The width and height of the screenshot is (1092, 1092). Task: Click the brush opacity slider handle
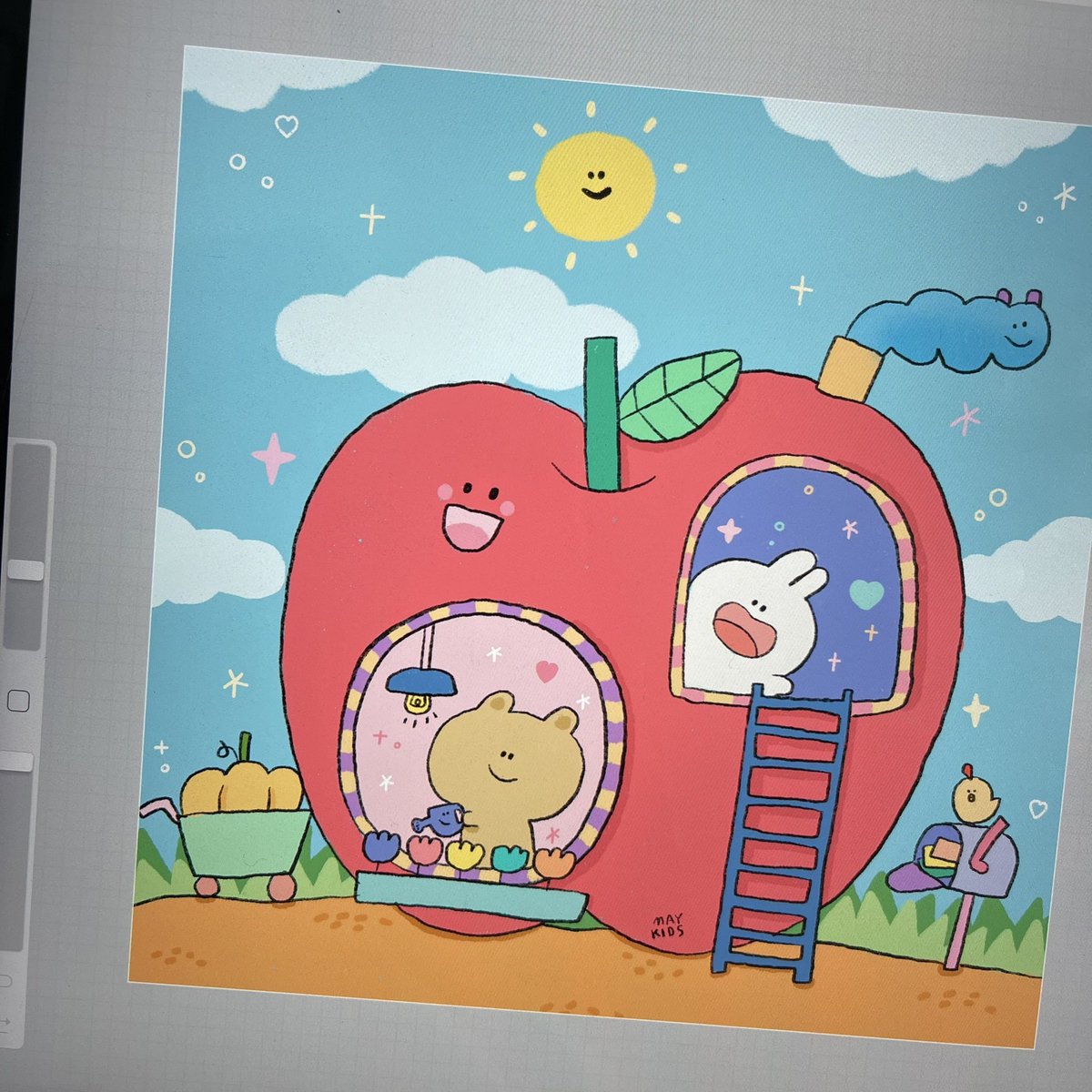tap(15, 762)
